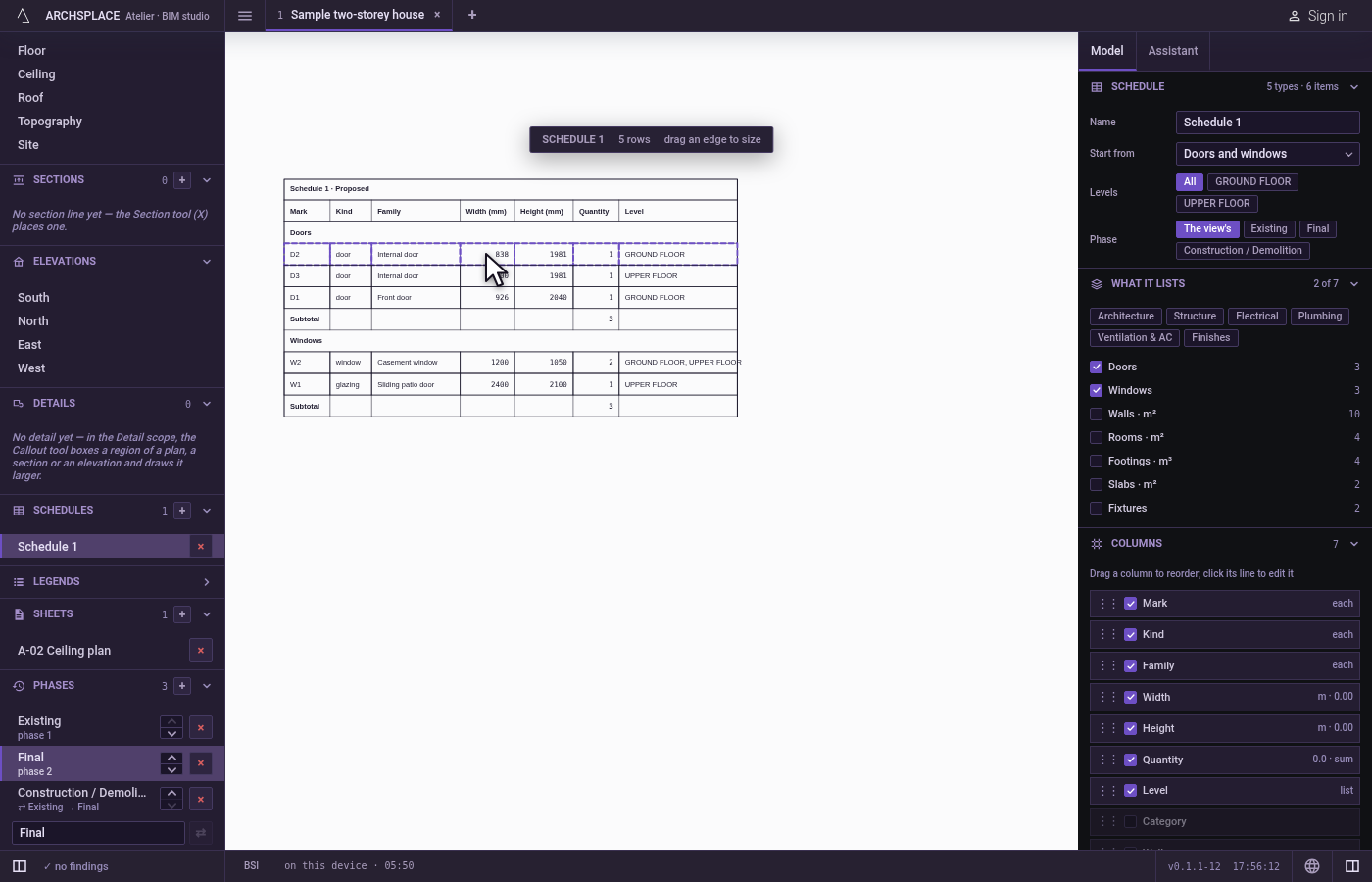Delete the Final phase
Image resolution: width=1372 pixels, height=882 pixels.
point(201,763)
